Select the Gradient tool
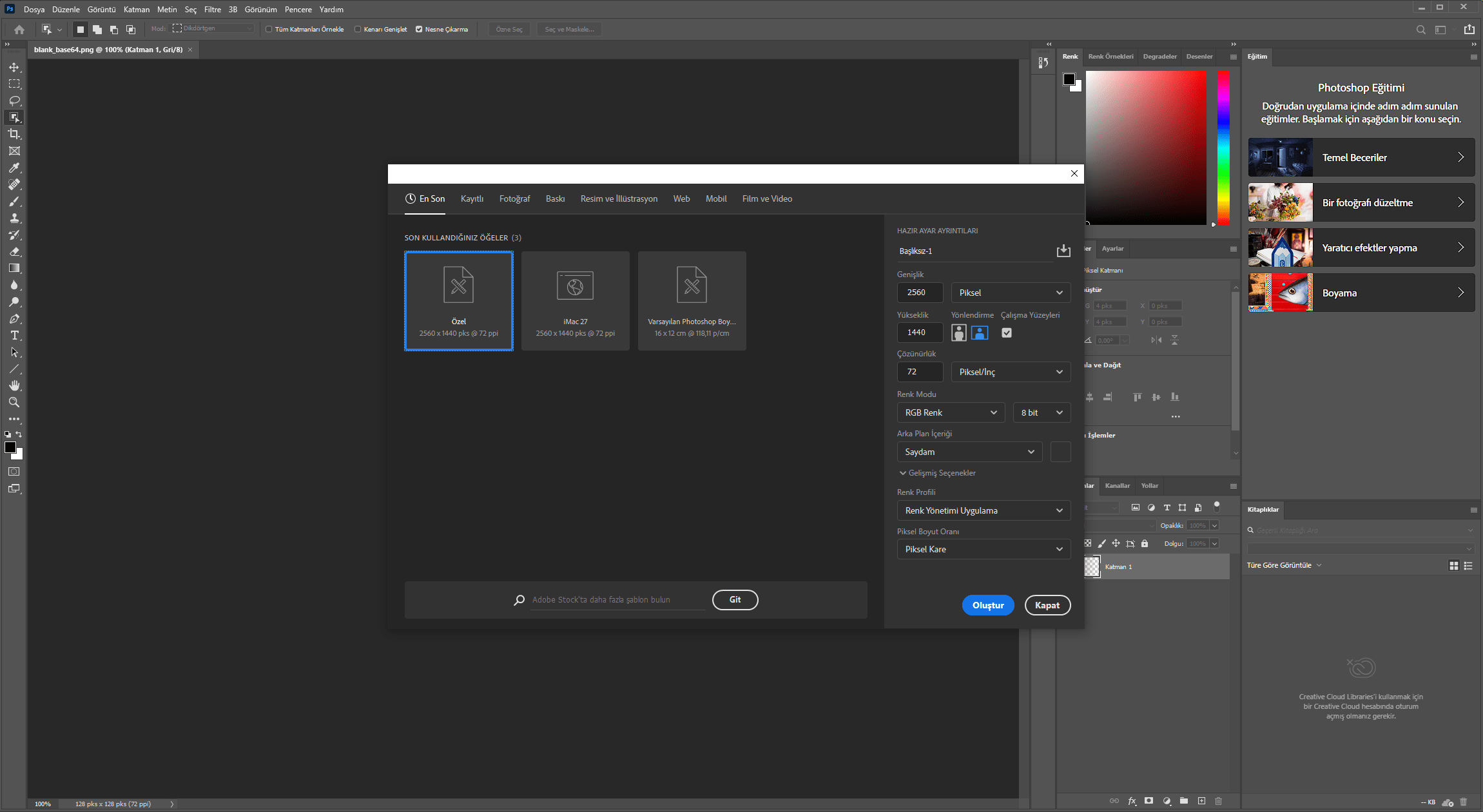The image size is (1483, 812). 14,268
